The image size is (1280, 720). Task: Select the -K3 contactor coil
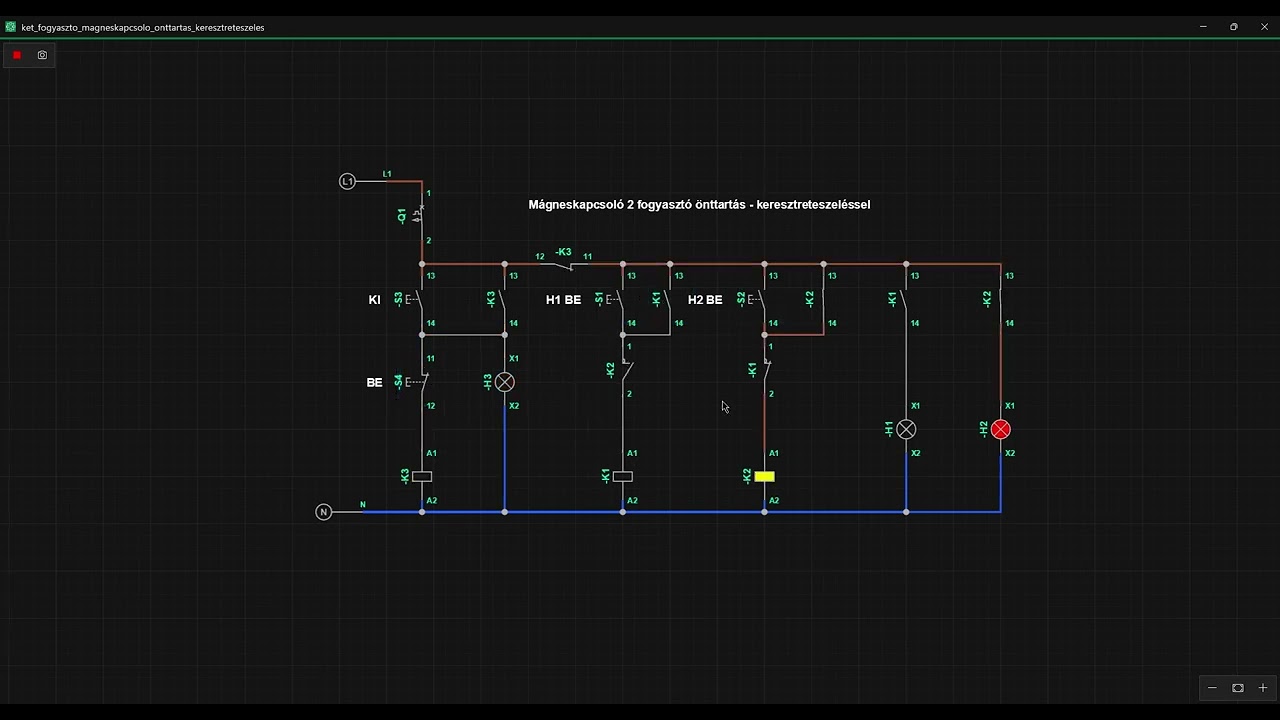click(x=422, y=477)
